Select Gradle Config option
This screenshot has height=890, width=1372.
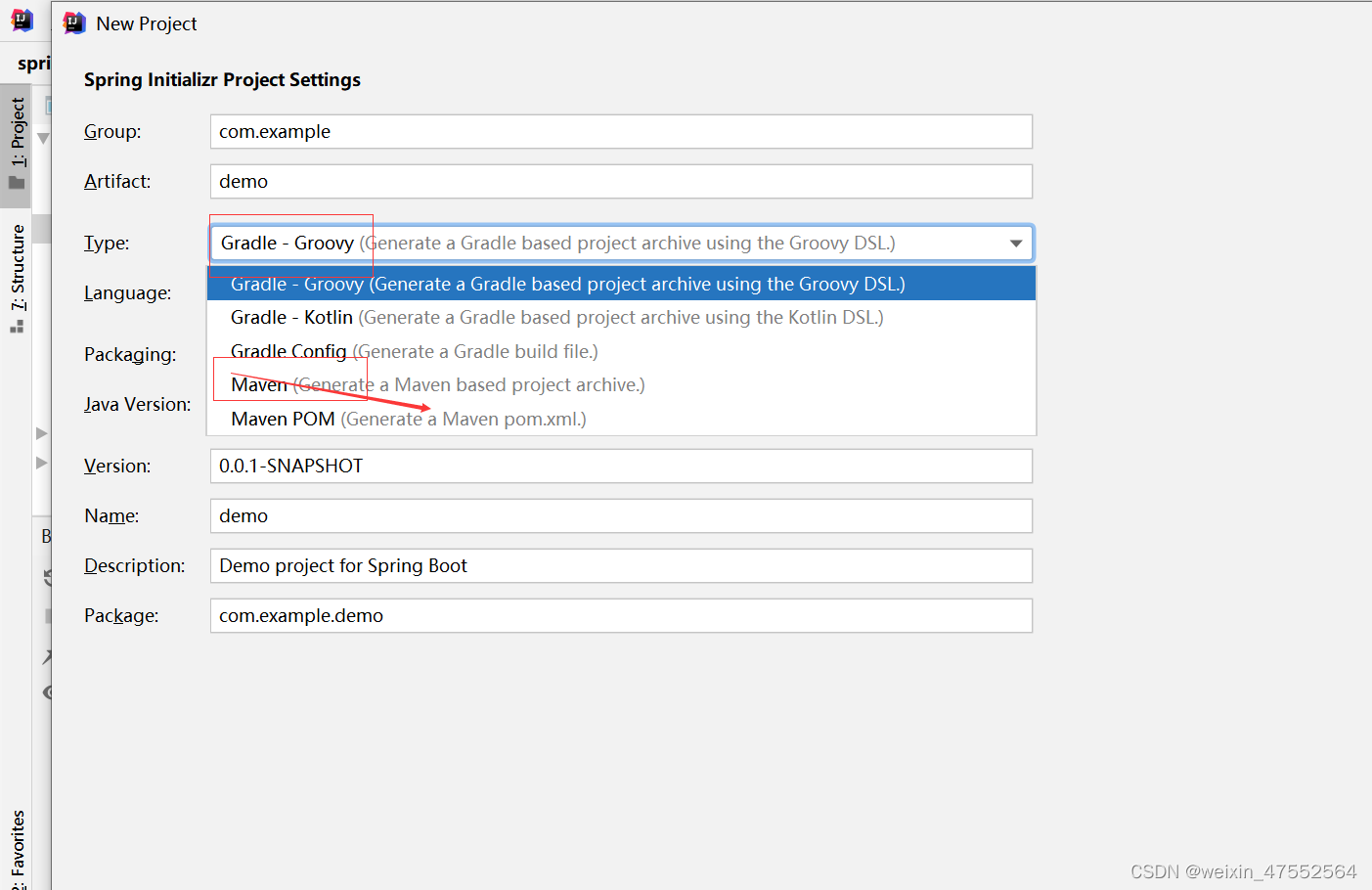coord(621,351)
